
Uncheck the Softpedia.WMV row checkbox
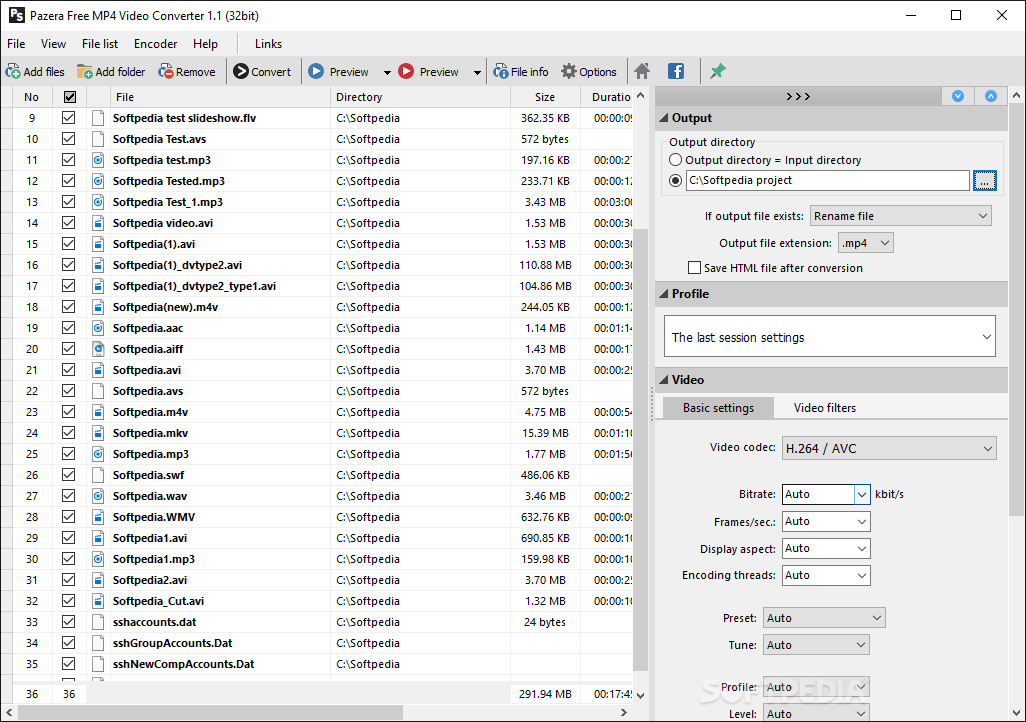tap(69, 516)
